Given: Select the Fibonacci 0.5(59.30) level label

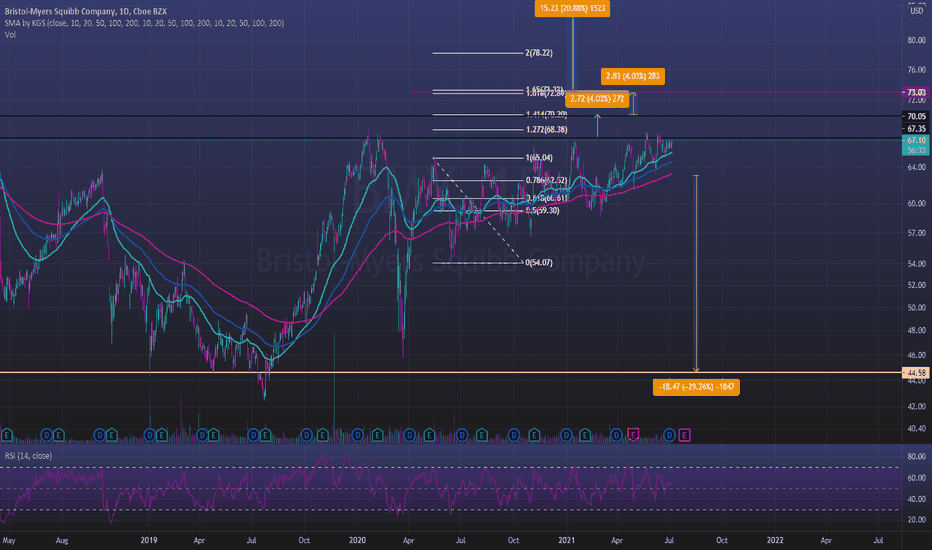Looking at the screenshot, I should (x=542, y=210).
